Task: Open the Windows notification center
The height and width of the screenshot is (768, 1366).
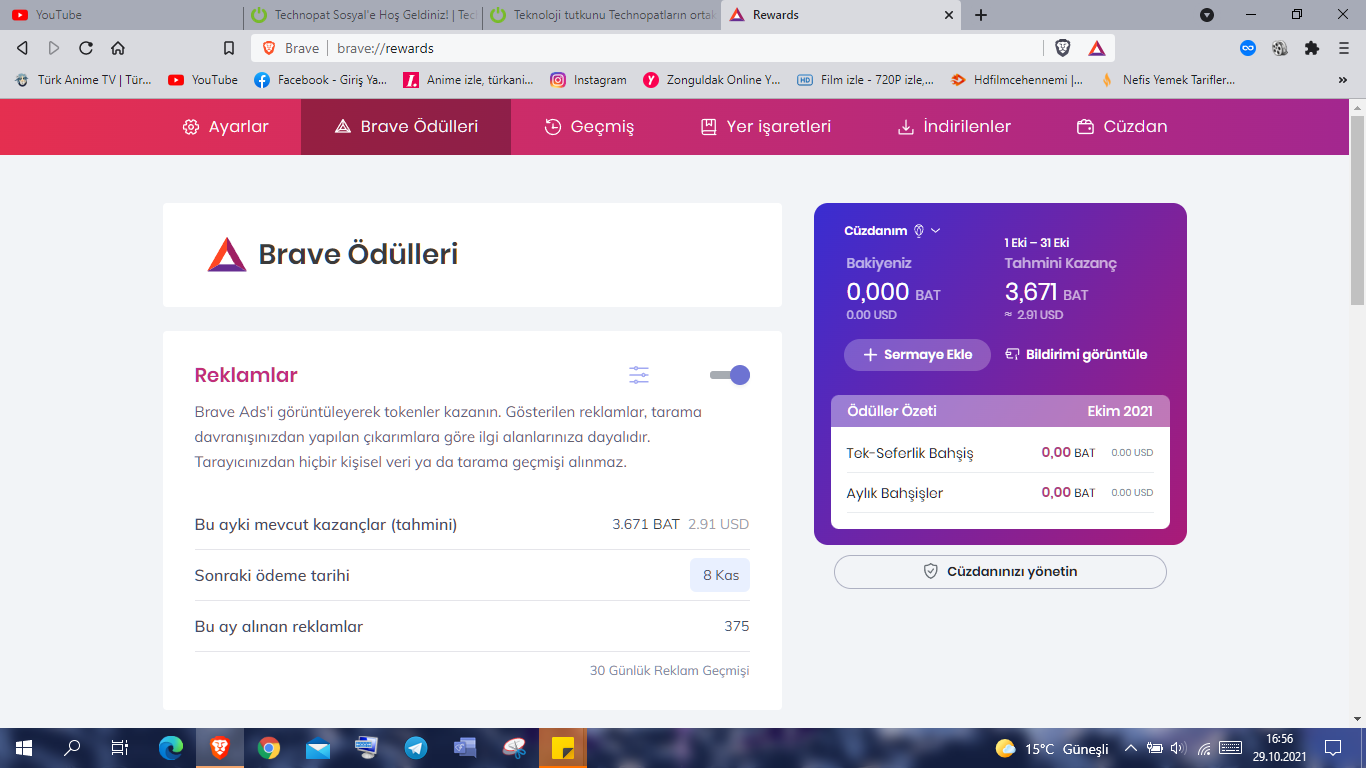Action: pyautogui.click(x=1333, y=748)
